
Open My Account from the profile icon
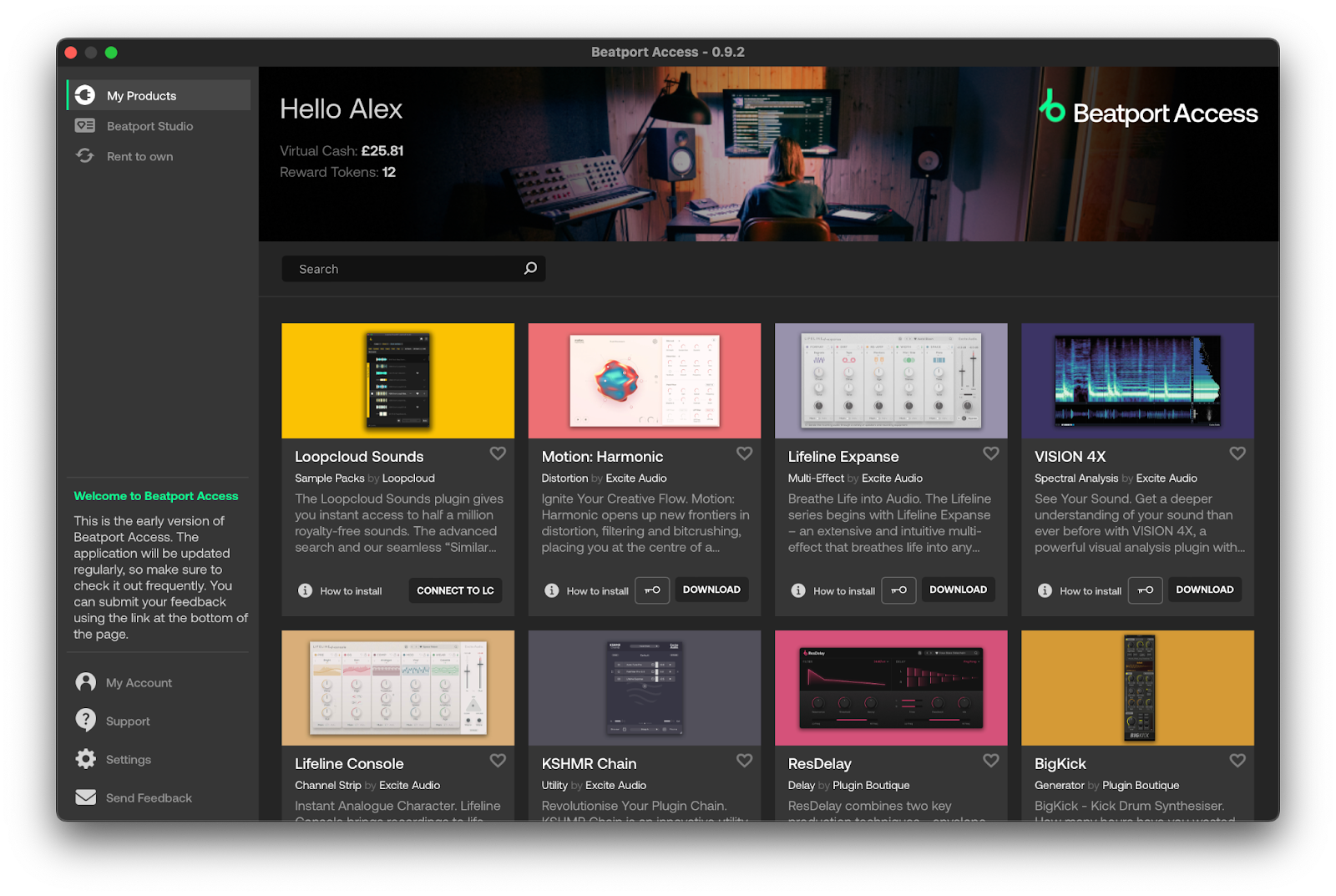click(85, 682)
